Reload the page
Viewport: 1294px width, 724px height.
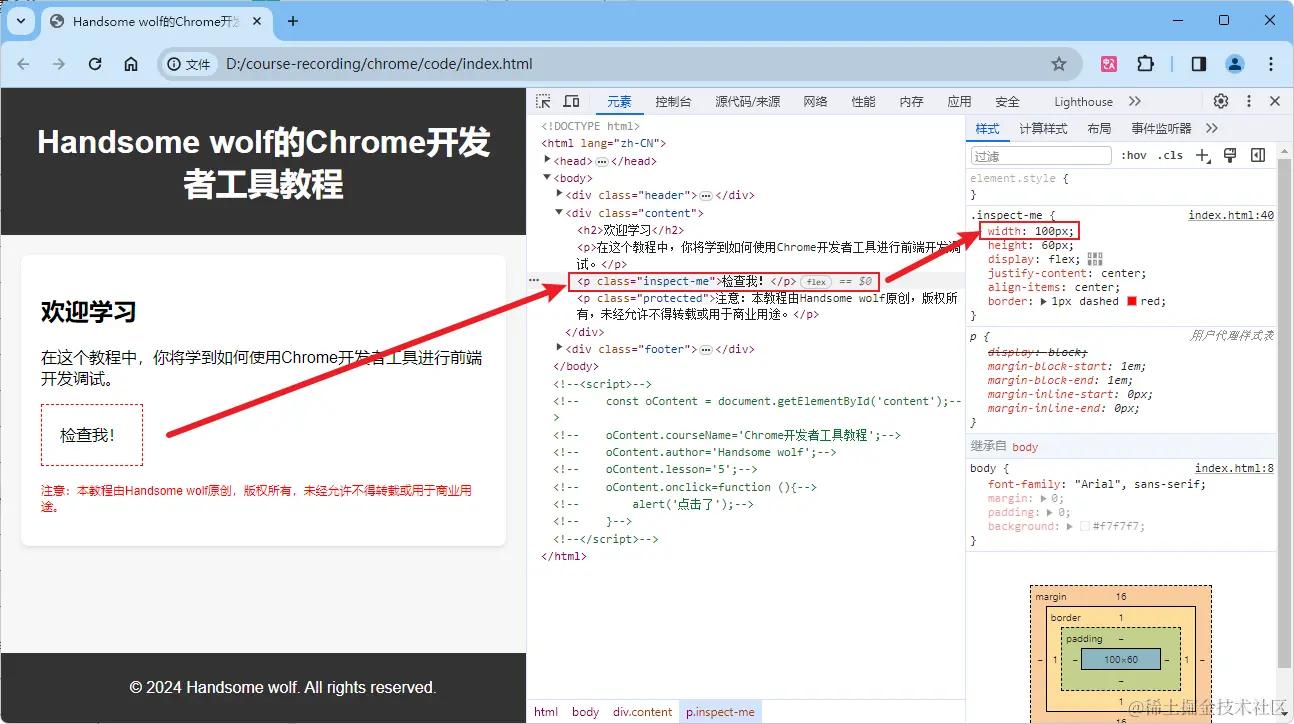pyautogui.click(x=95, y=64)
